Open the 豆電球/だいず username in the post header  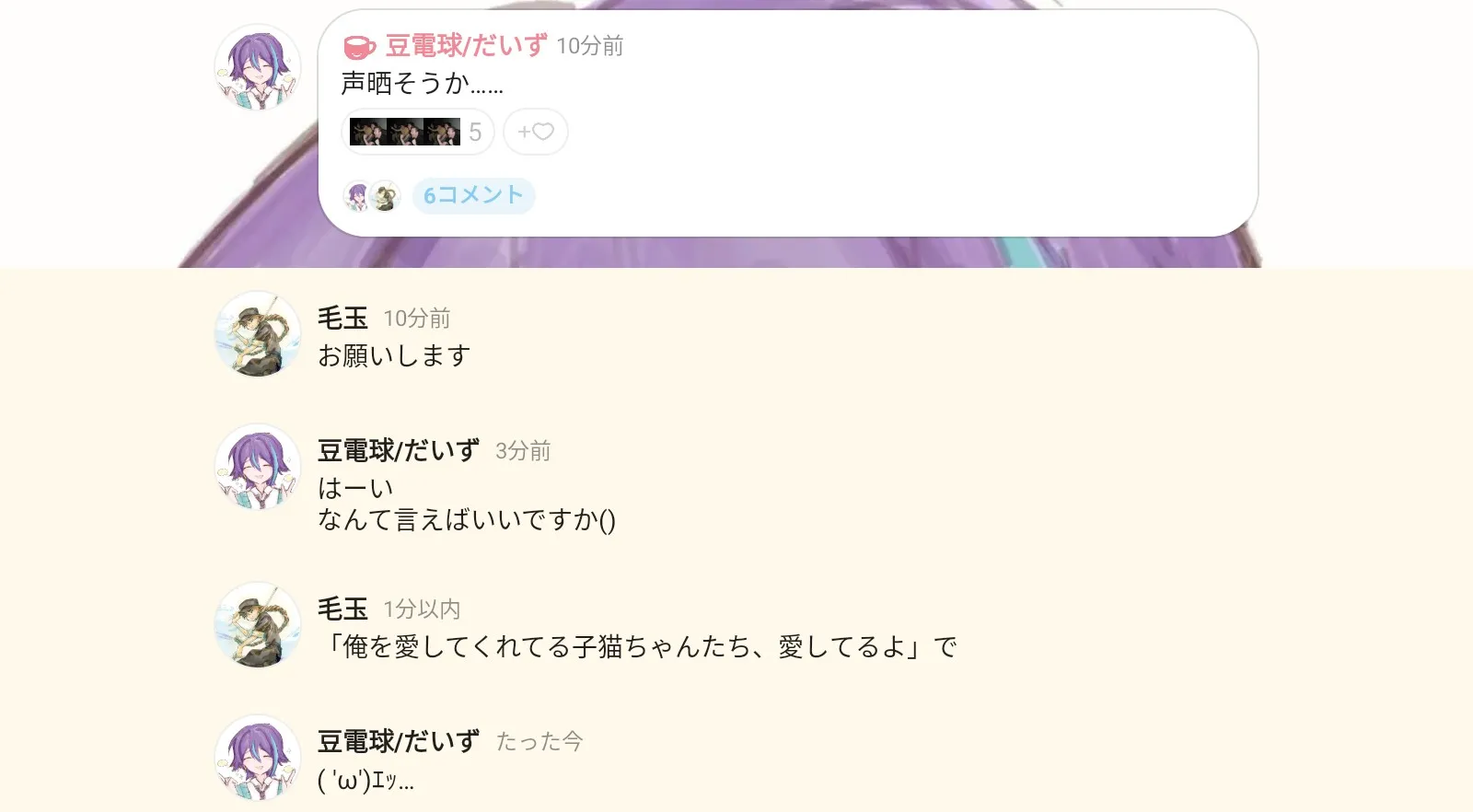click(466, 45)
